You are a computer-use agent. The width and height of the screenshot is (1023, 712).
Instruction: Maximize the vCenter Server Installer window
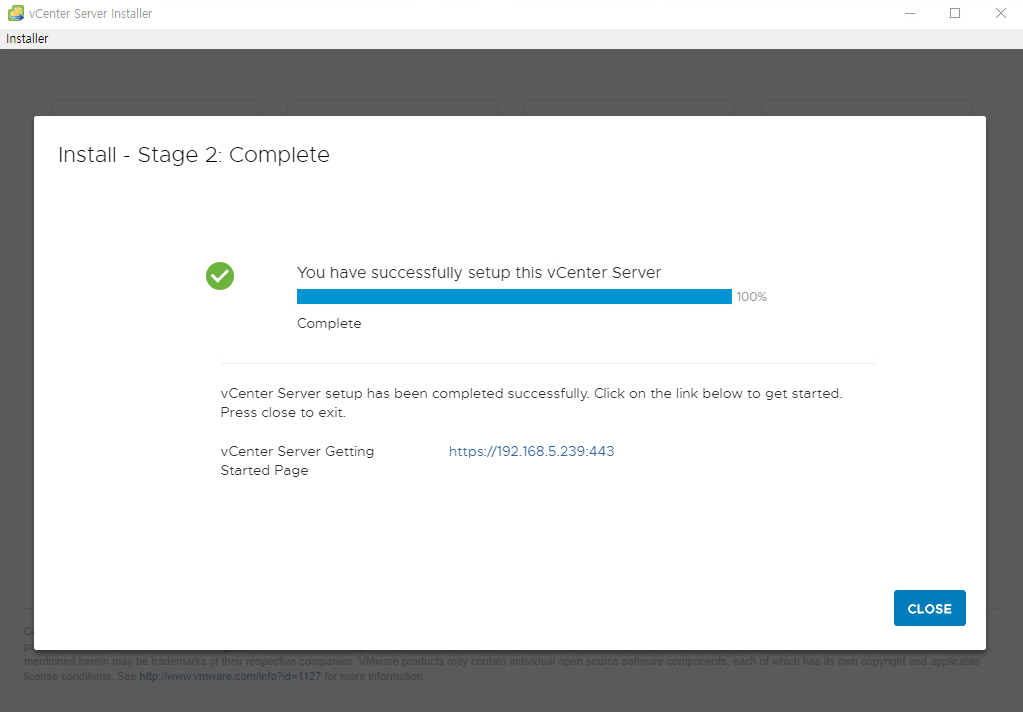point(955,13)
